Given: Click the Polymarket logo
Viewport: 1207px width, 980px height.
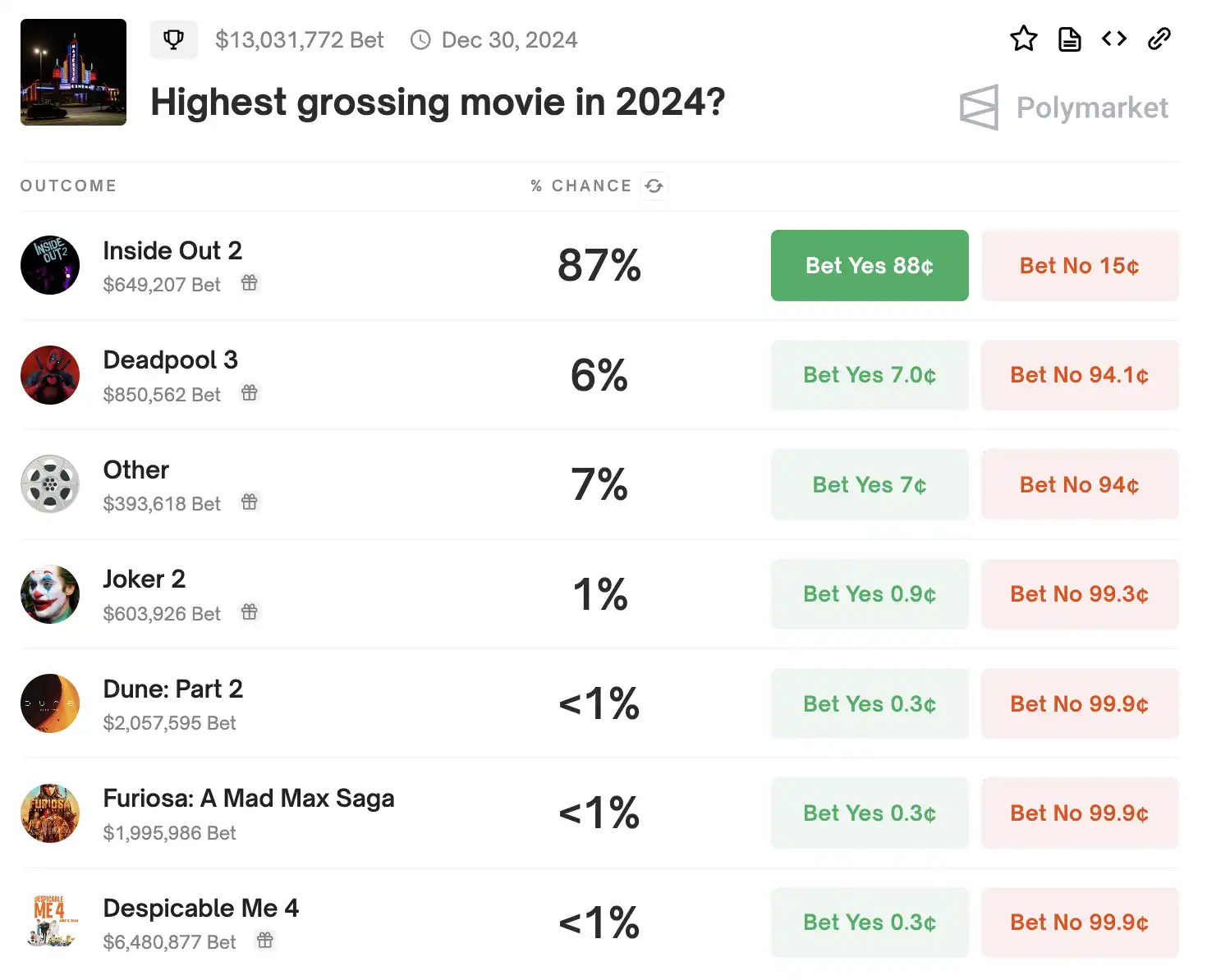Looking at the screenshot, I should (x=1064, y=108).
